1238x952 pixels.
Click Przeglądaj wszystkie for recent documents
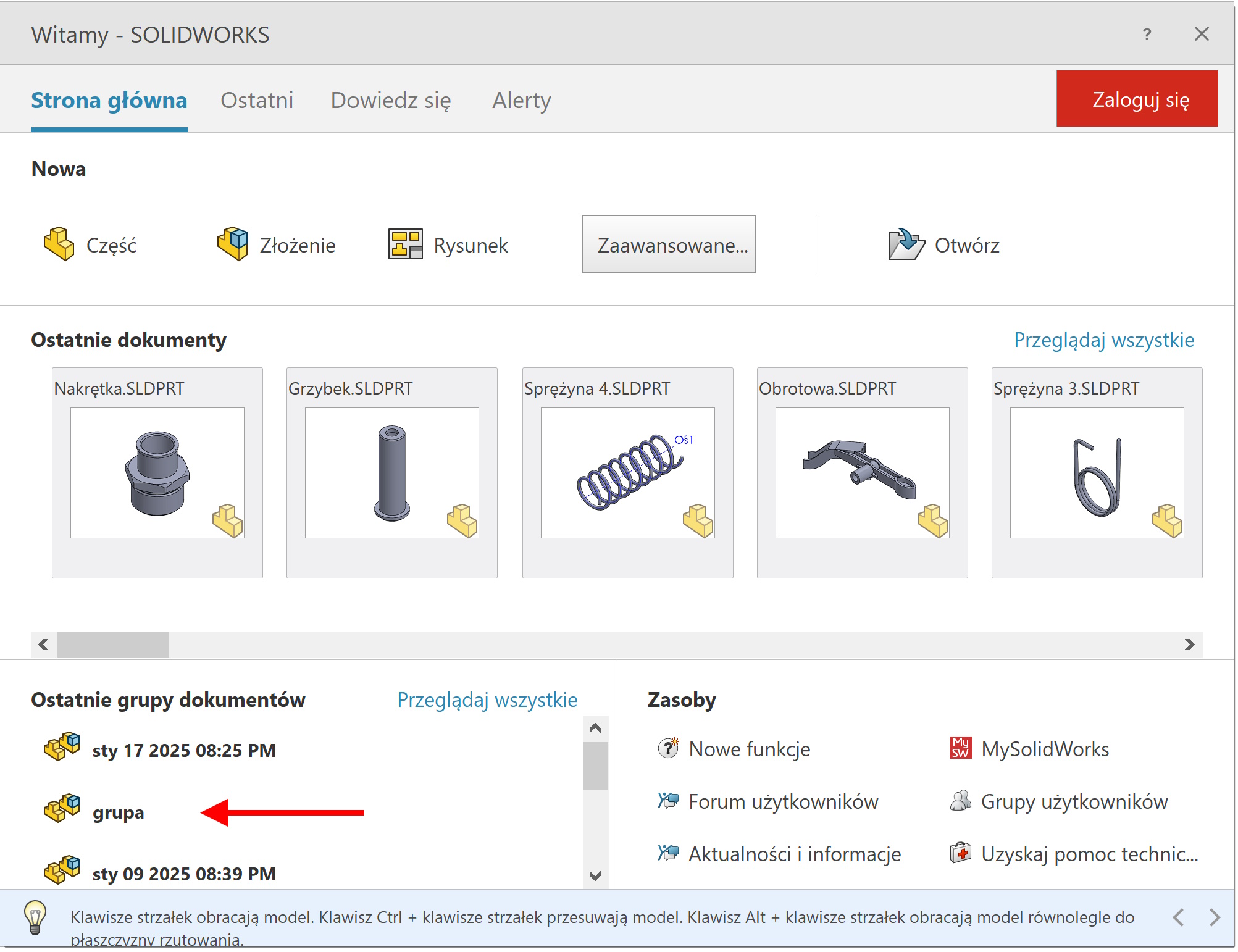pyautogui.click(x=1104, y=340)
